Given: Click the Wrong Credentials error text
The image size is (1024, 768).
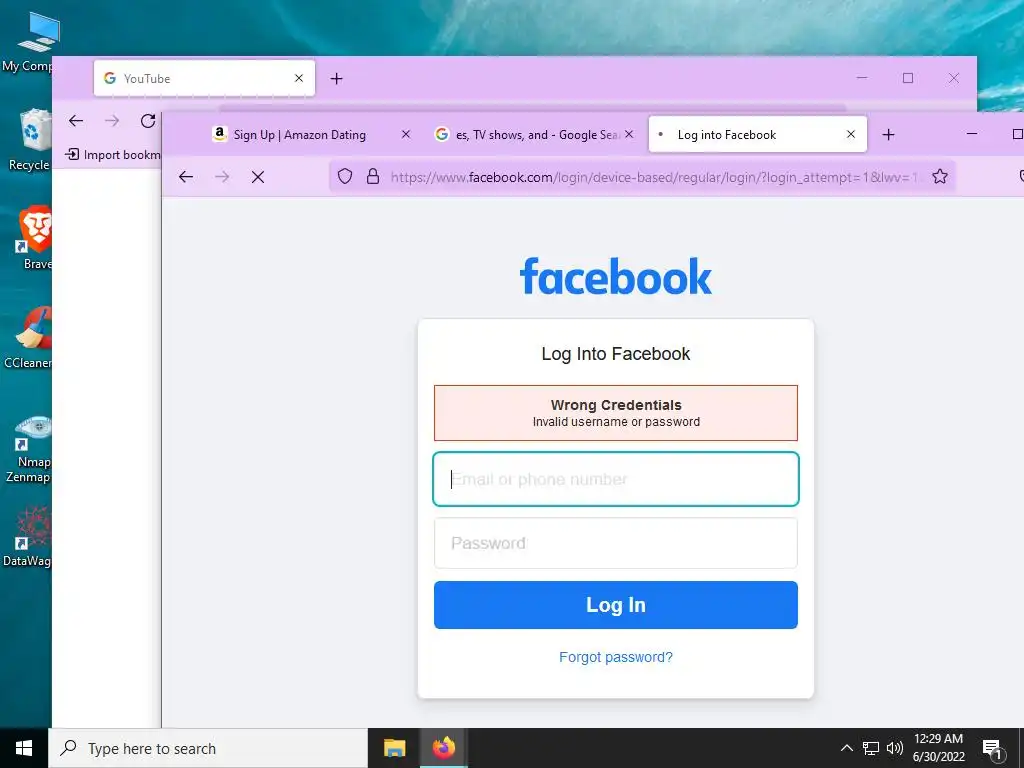Looking at the screenshot, I should [x=616, y=405].
